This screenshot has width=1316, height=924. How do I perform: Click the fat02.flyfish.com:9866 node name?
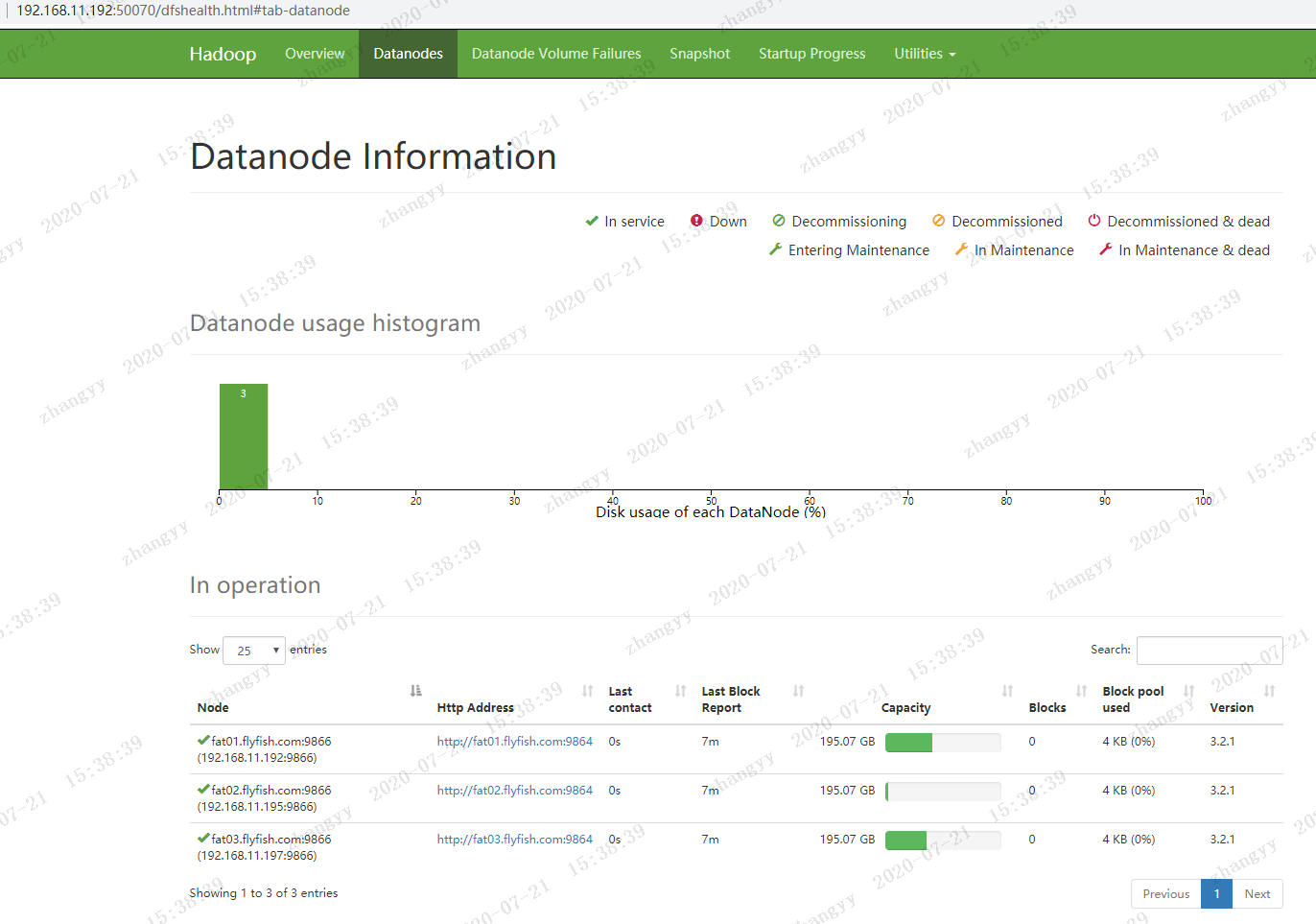click(x=271, y=790)
